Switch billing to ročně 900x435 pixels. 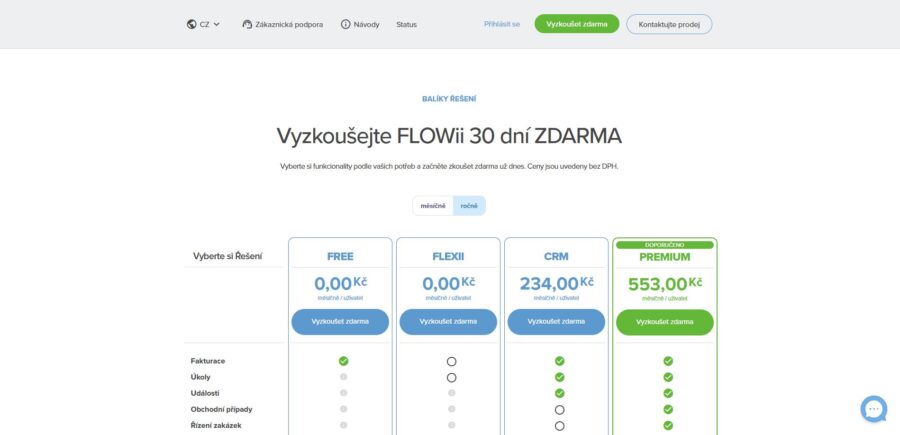(x=469, y=205)
